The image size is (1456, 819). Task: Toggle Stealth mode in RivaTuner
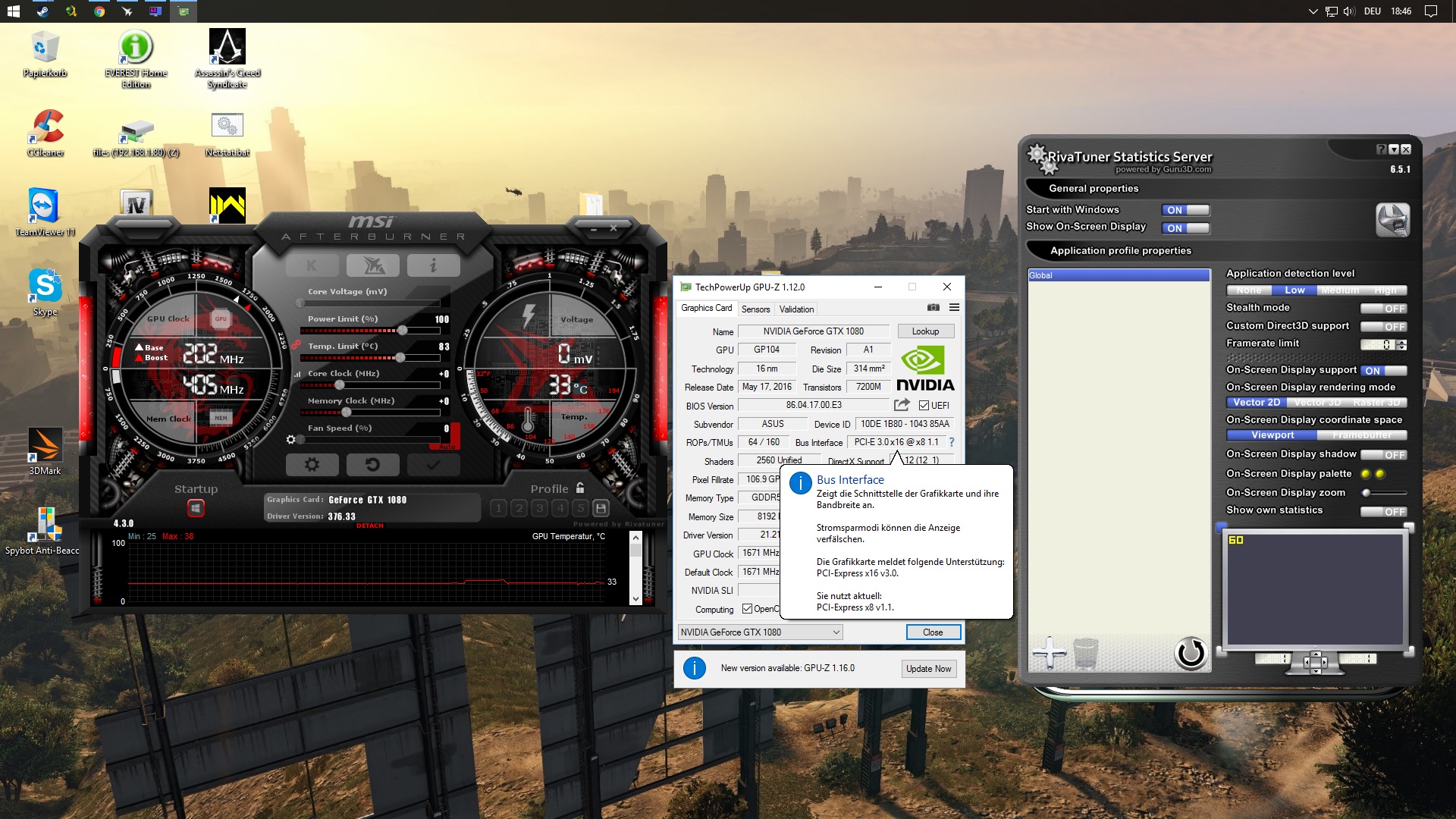pos(1384,309)
